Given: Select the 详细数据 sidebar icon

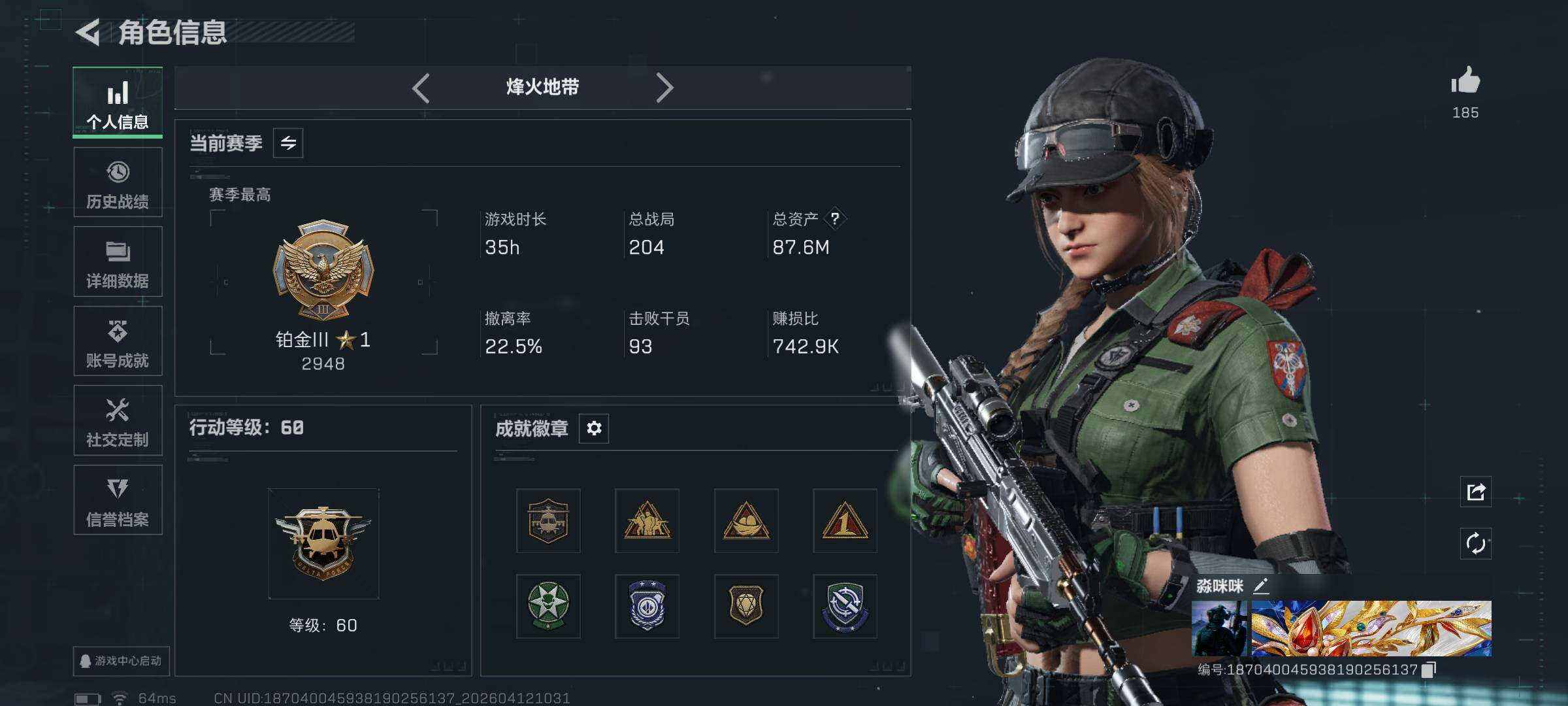Looking at the screenshot, I should pos(118,261).
